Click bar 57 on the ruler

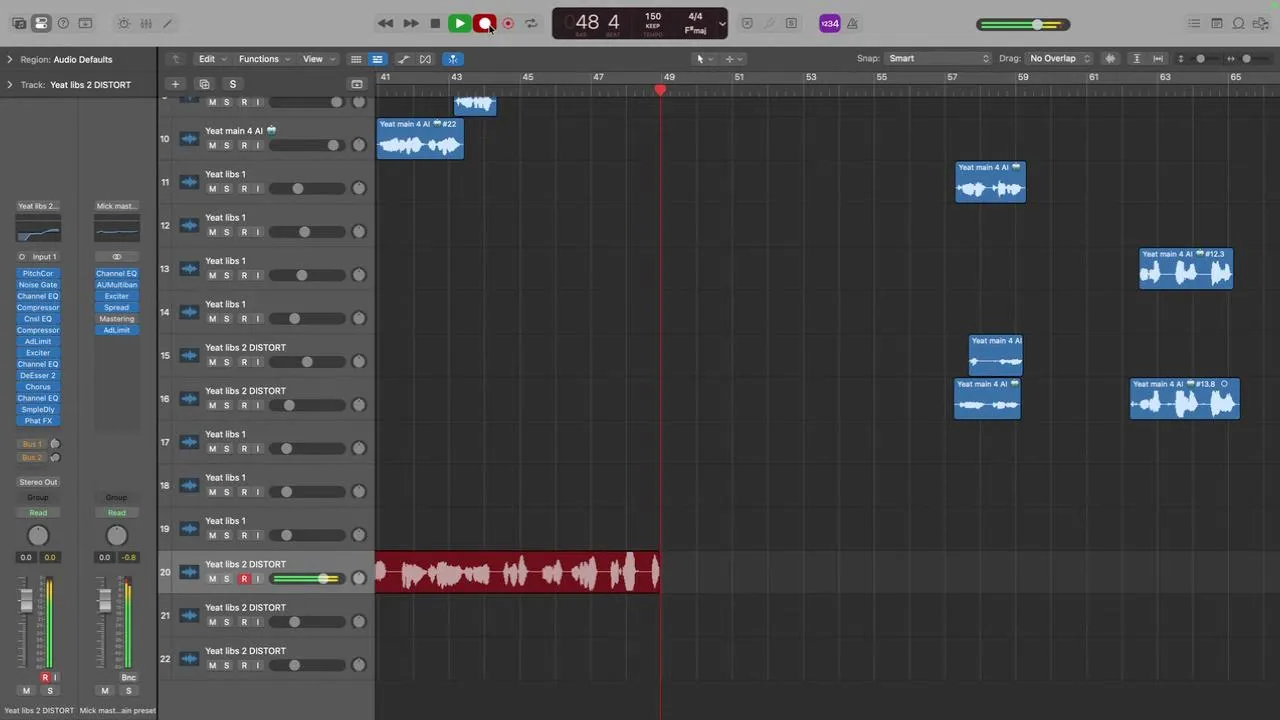pyautogui.click(x=952, y=78)
